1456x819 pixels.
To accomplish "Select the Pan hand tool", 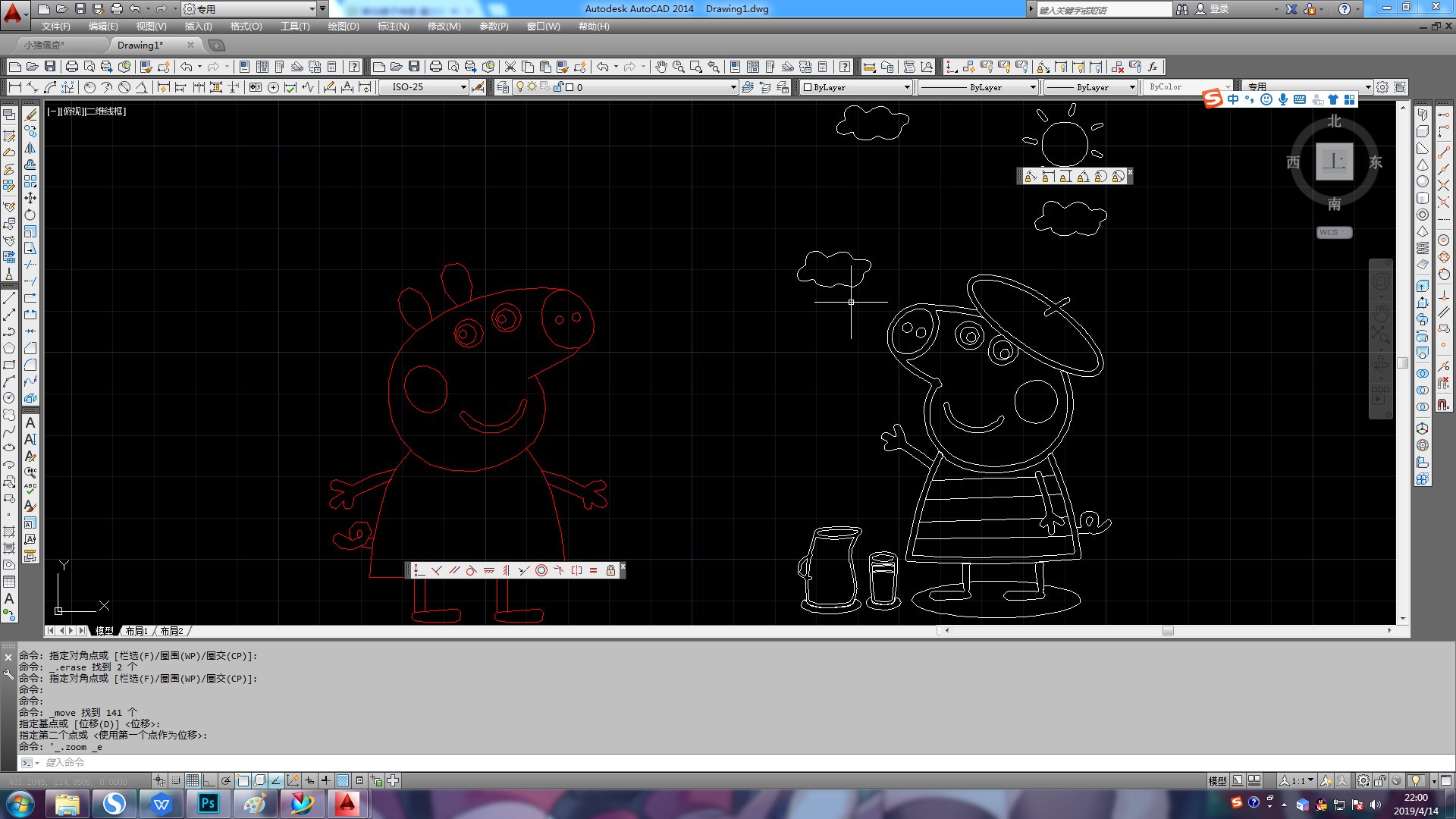I will click(x=661, y=67).
